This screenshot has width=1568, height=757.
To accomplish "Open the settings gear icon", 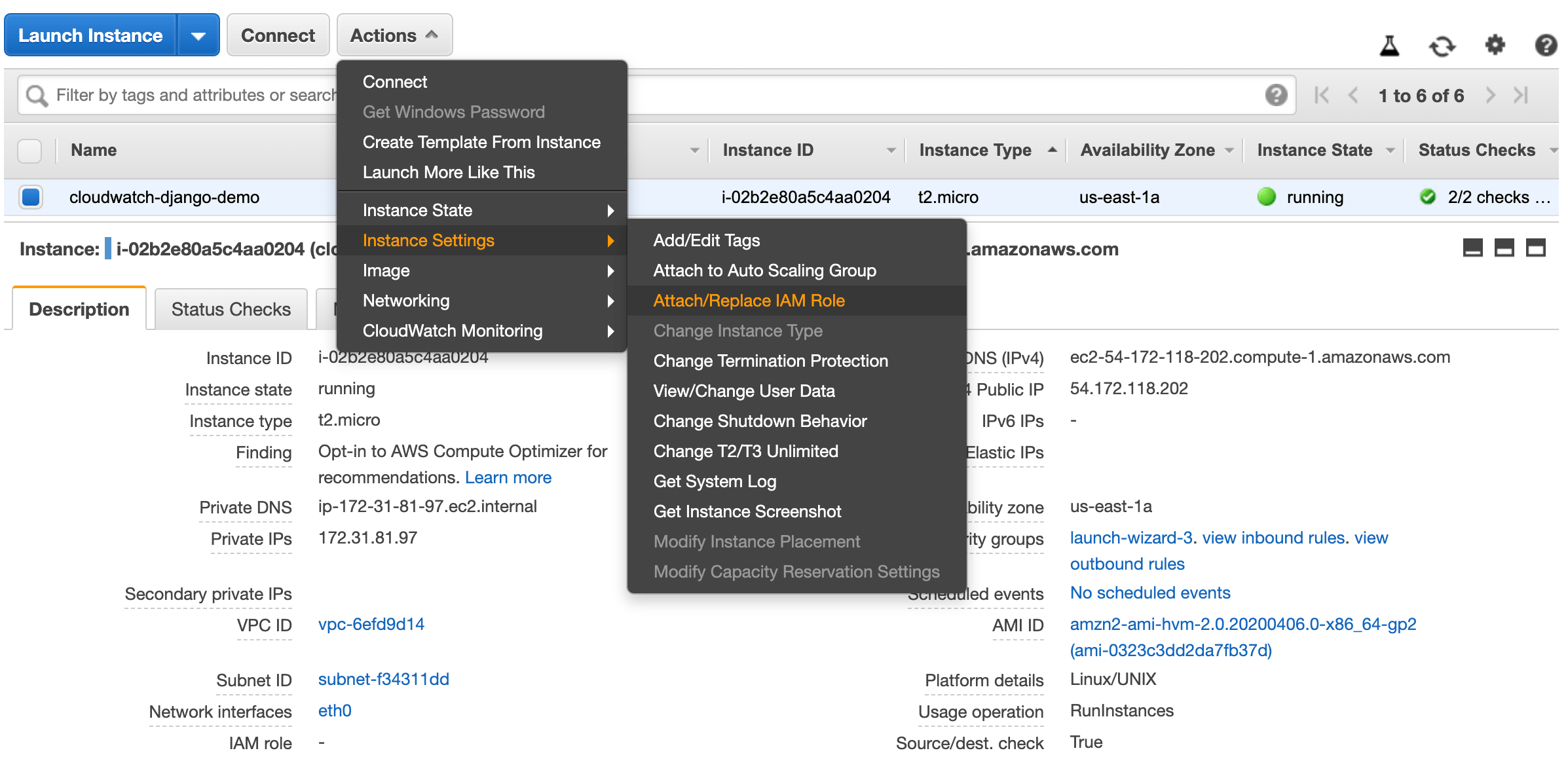I will tap(1495, 45).
